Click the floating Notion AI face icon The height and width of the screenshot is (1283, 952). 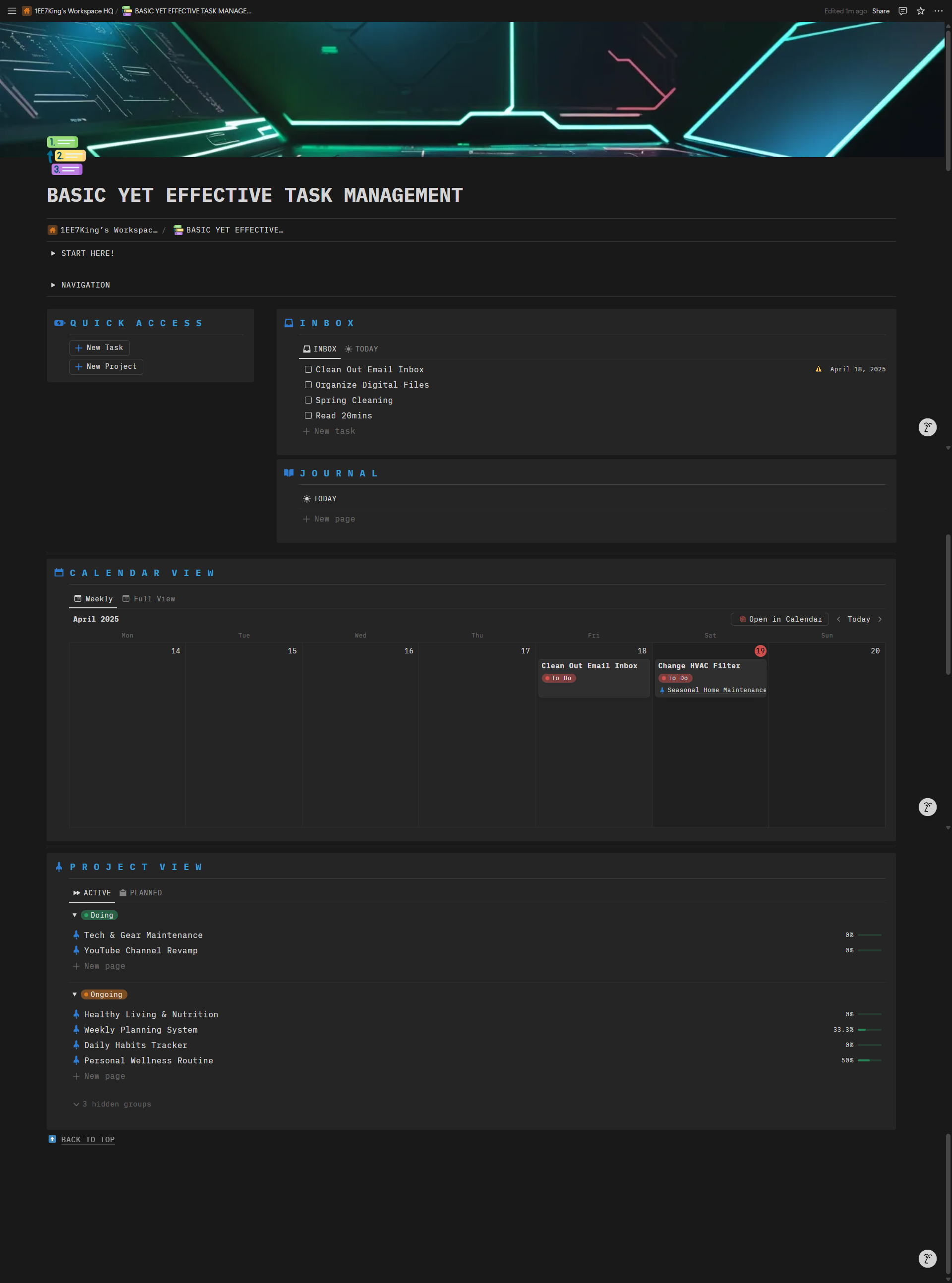(x=927, y=427)
